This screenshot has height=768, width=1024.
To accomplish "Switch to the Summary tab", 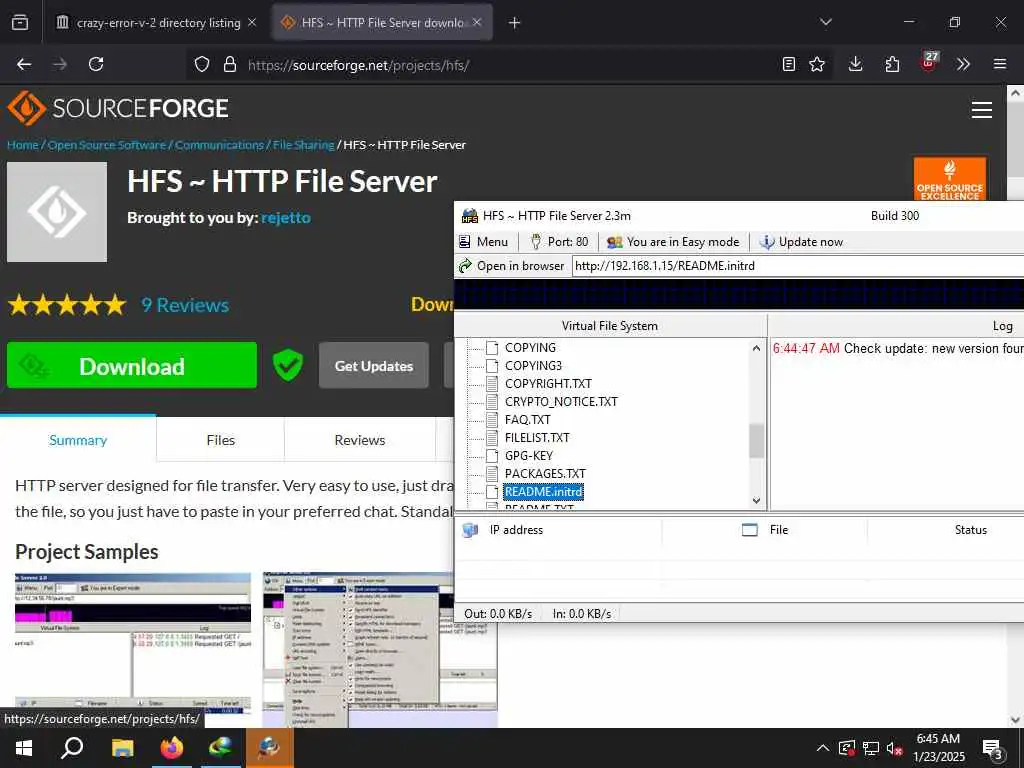I will pos(78,440).
